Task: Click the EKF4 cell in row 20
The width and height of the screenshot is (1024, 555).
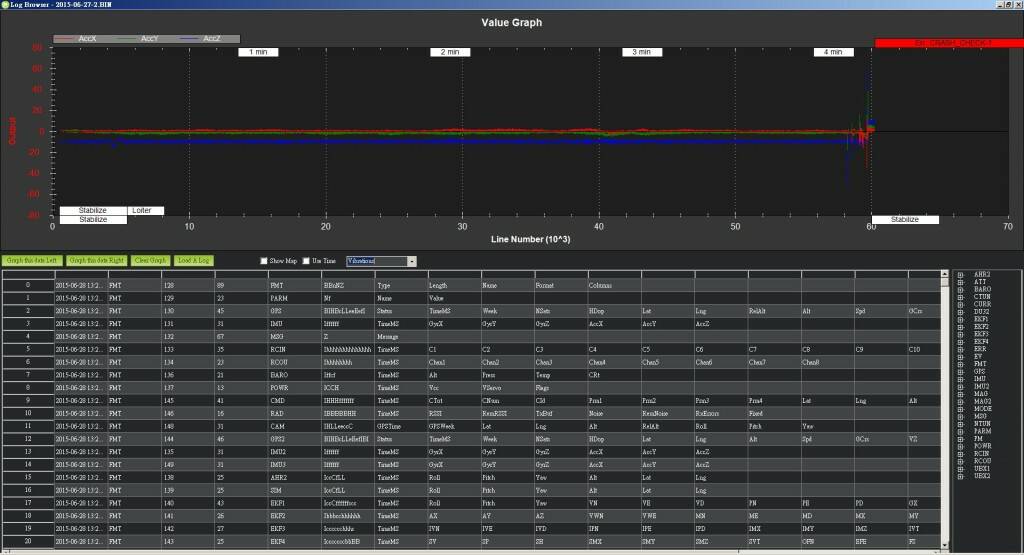Action: pyautogui.click(x=295, y=542)
